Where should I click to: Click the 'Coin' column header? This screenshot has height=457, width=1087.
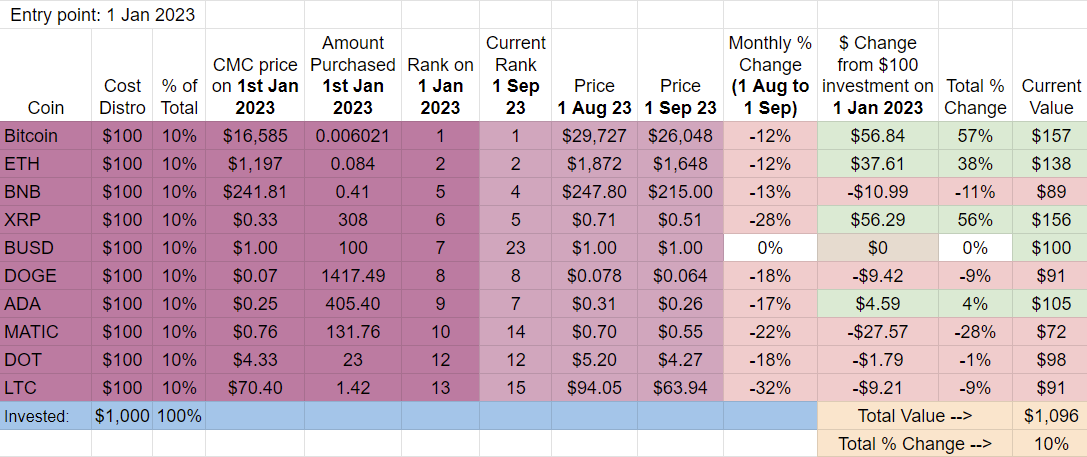point(46,76)
